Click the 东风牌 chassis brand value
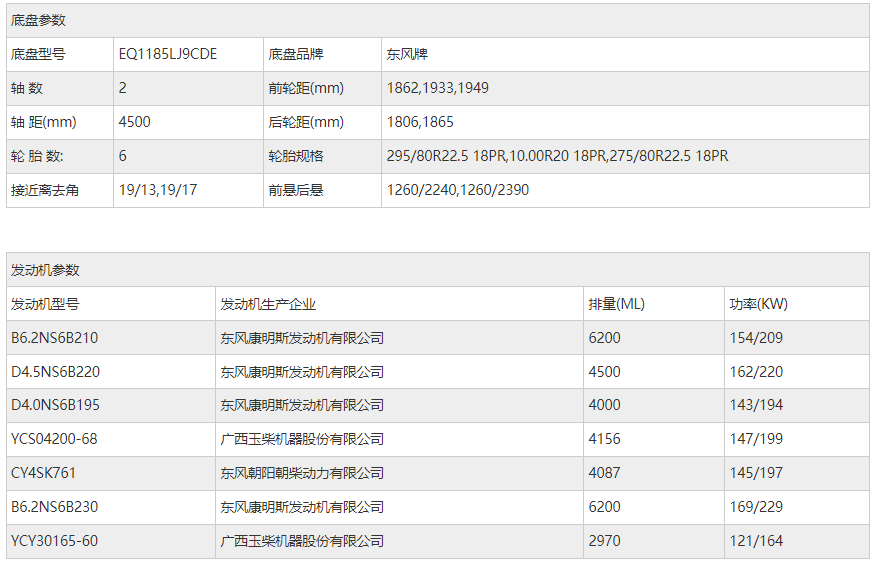Image resolution: width=874 pixels, height=565 pixels. point(408,54)
